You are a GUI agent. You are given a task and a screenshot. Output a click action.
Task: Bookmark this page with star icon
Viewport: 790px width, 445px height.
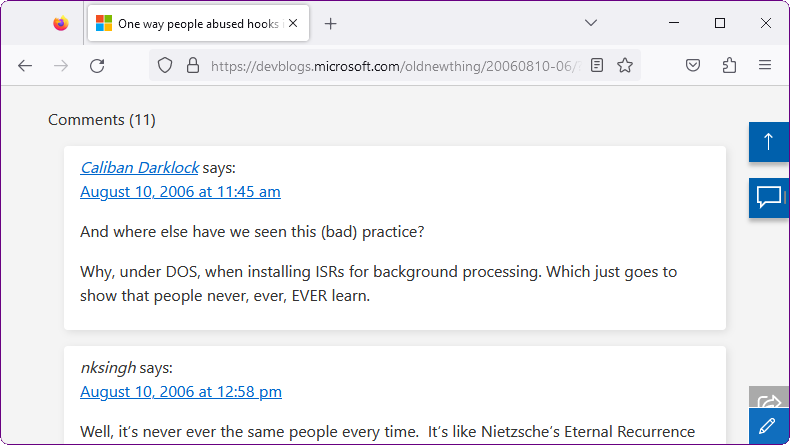tap(625, 65)
